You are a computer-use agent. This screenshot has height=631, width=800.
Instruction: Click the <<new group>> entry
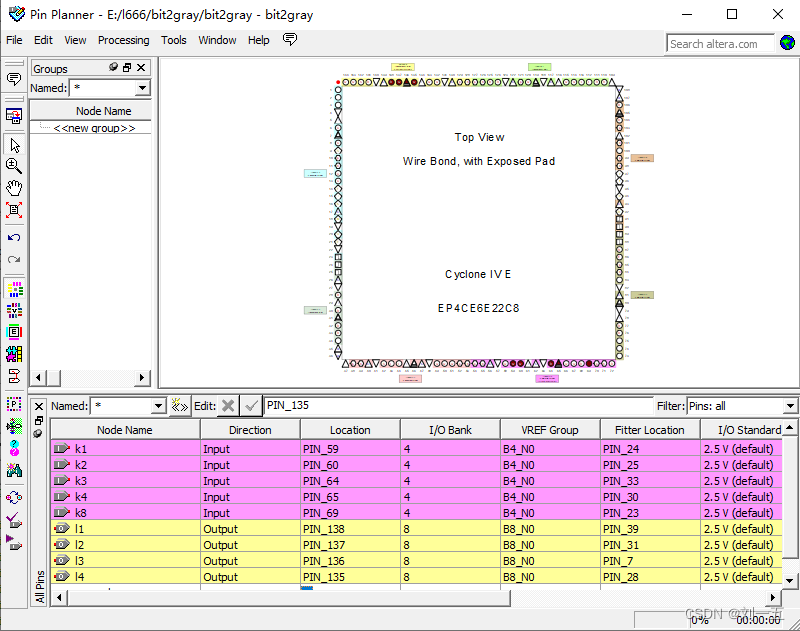(x=94, y=128)
